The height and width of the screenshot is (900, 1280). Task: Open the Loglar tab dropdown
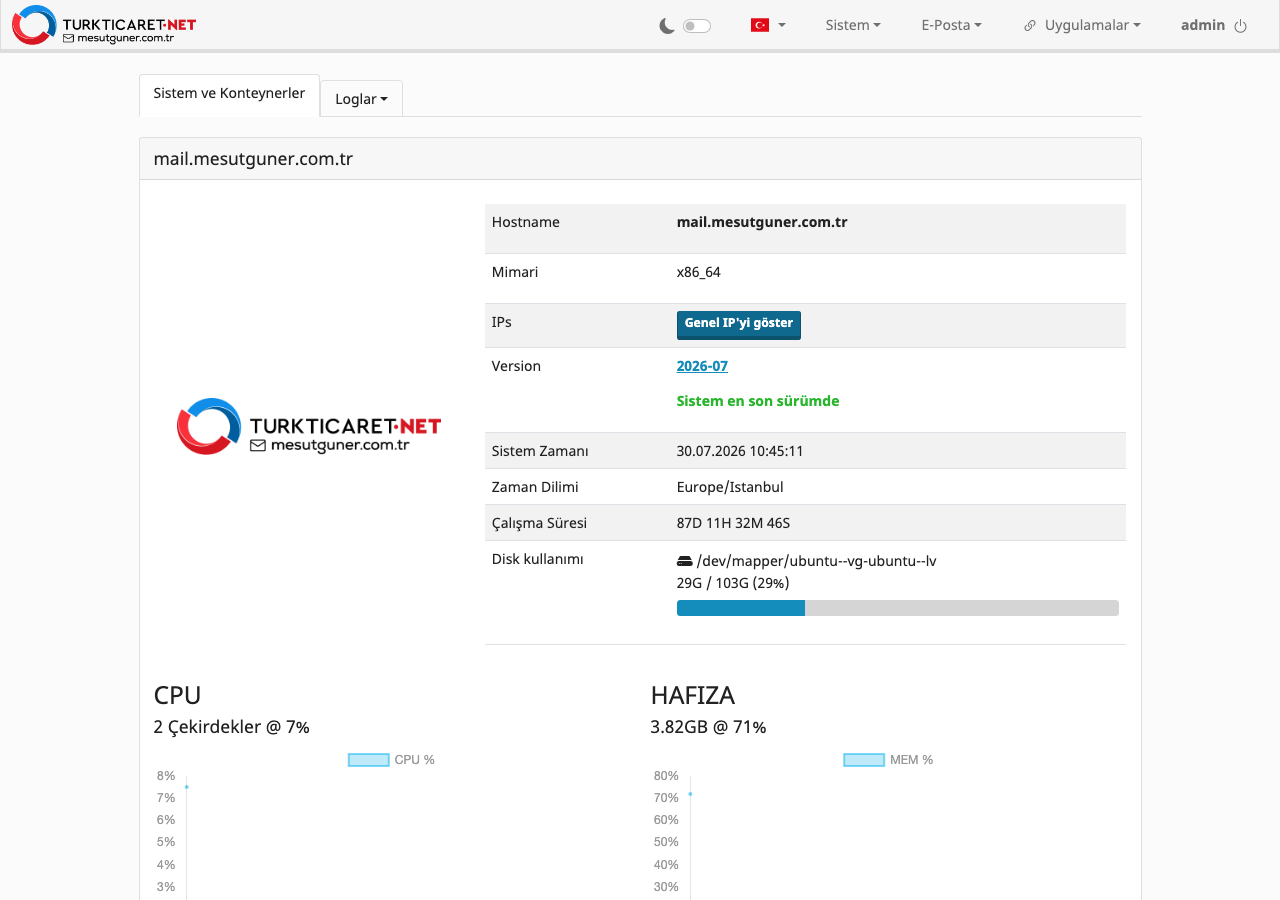tap(361, 99)
